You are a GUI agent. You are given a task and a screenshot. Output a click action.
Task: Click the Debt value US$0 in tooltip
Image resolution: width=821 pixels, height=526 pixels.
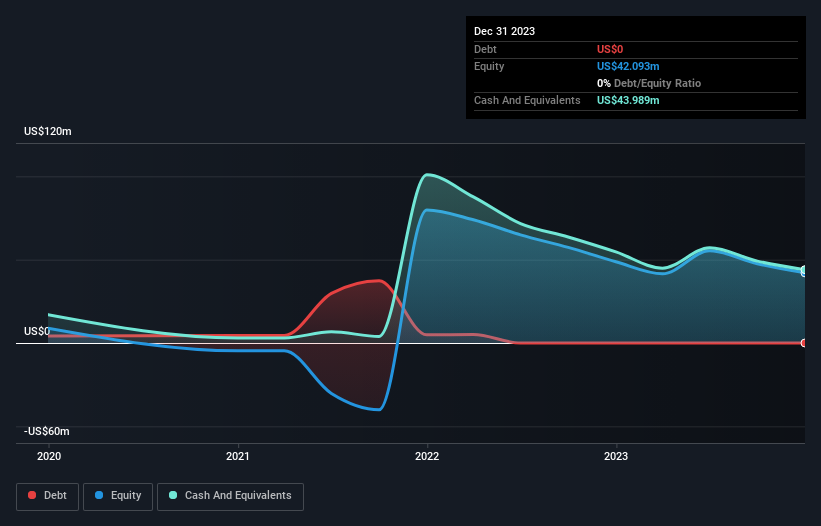pyautogui.click(x=610, y=49)
